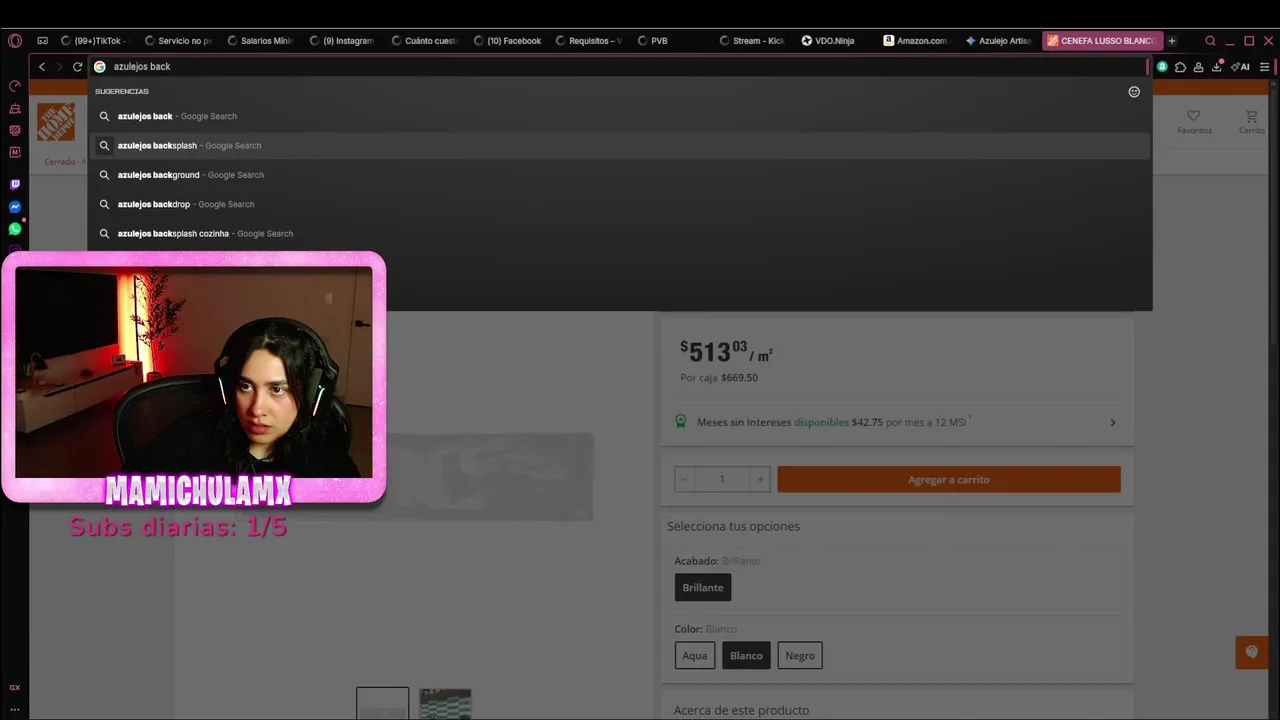The image size is (1280, 720).
Task: Pick suggestion 'azulejos backsplash cozinha'
Action: pos(620,234)
